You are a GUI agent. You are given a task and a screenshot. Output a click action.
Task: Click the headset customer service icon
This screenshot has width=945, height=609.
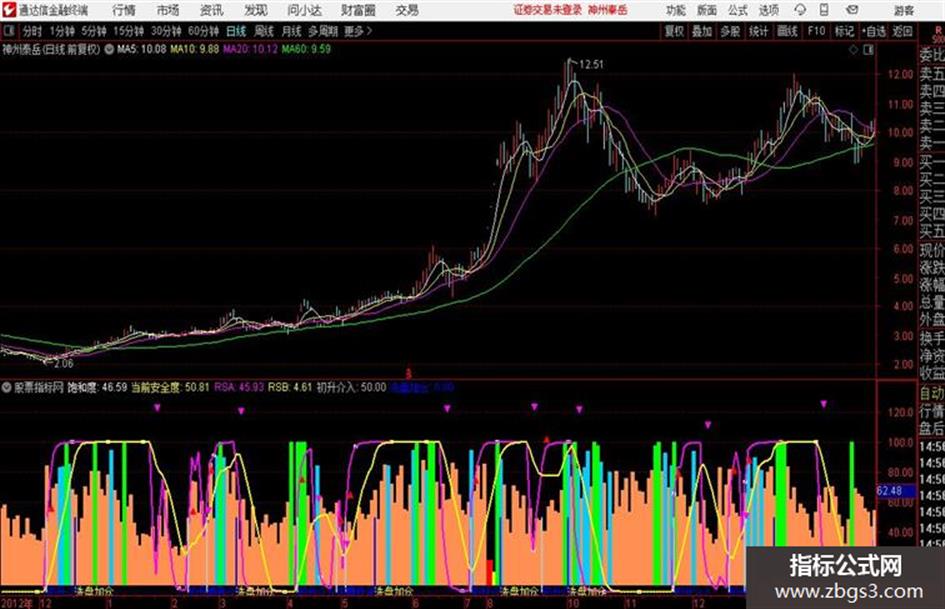pos(800,10)
